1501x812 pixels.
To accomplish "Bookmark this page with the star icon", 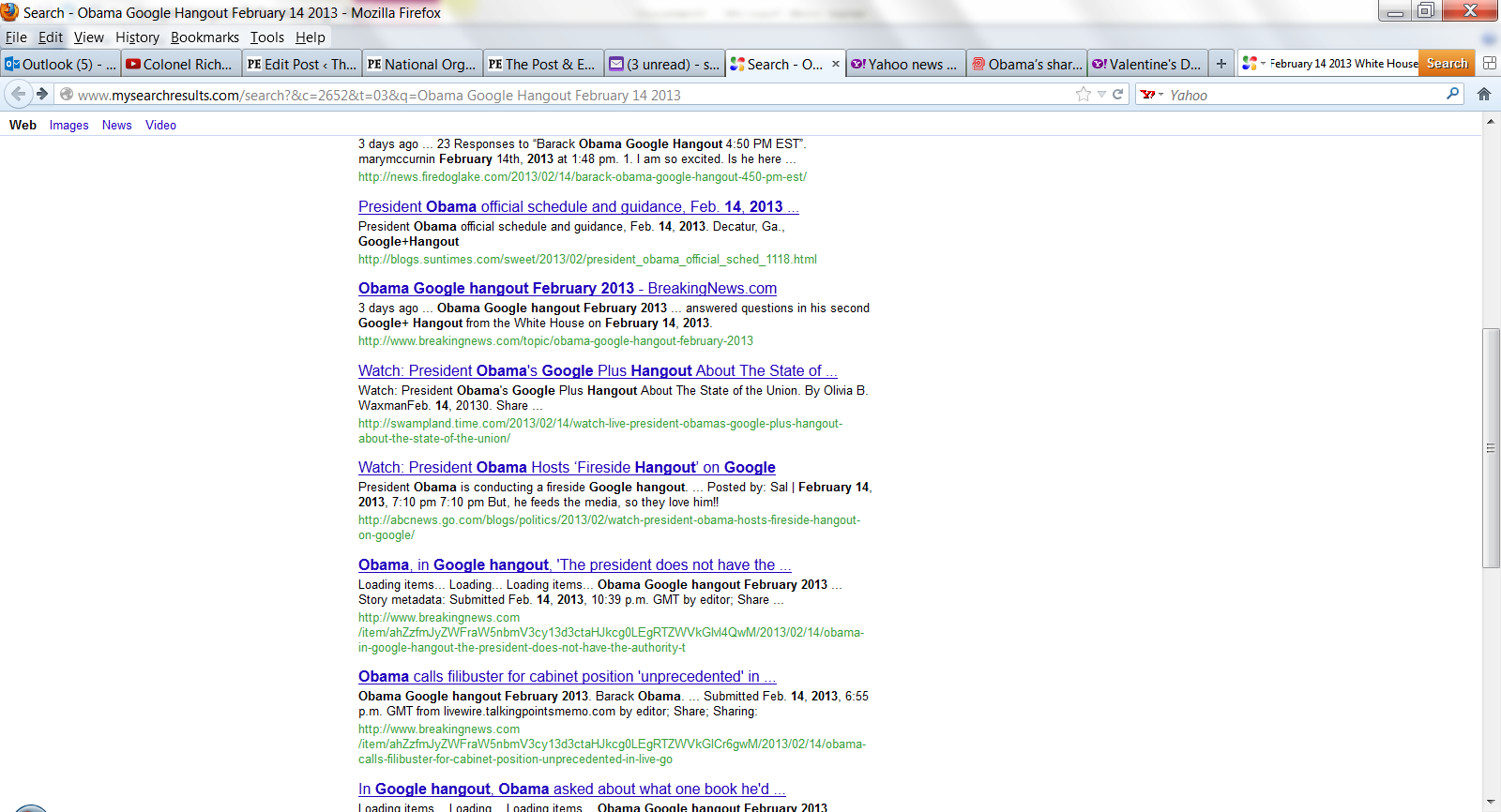I will coord(1084,94).
